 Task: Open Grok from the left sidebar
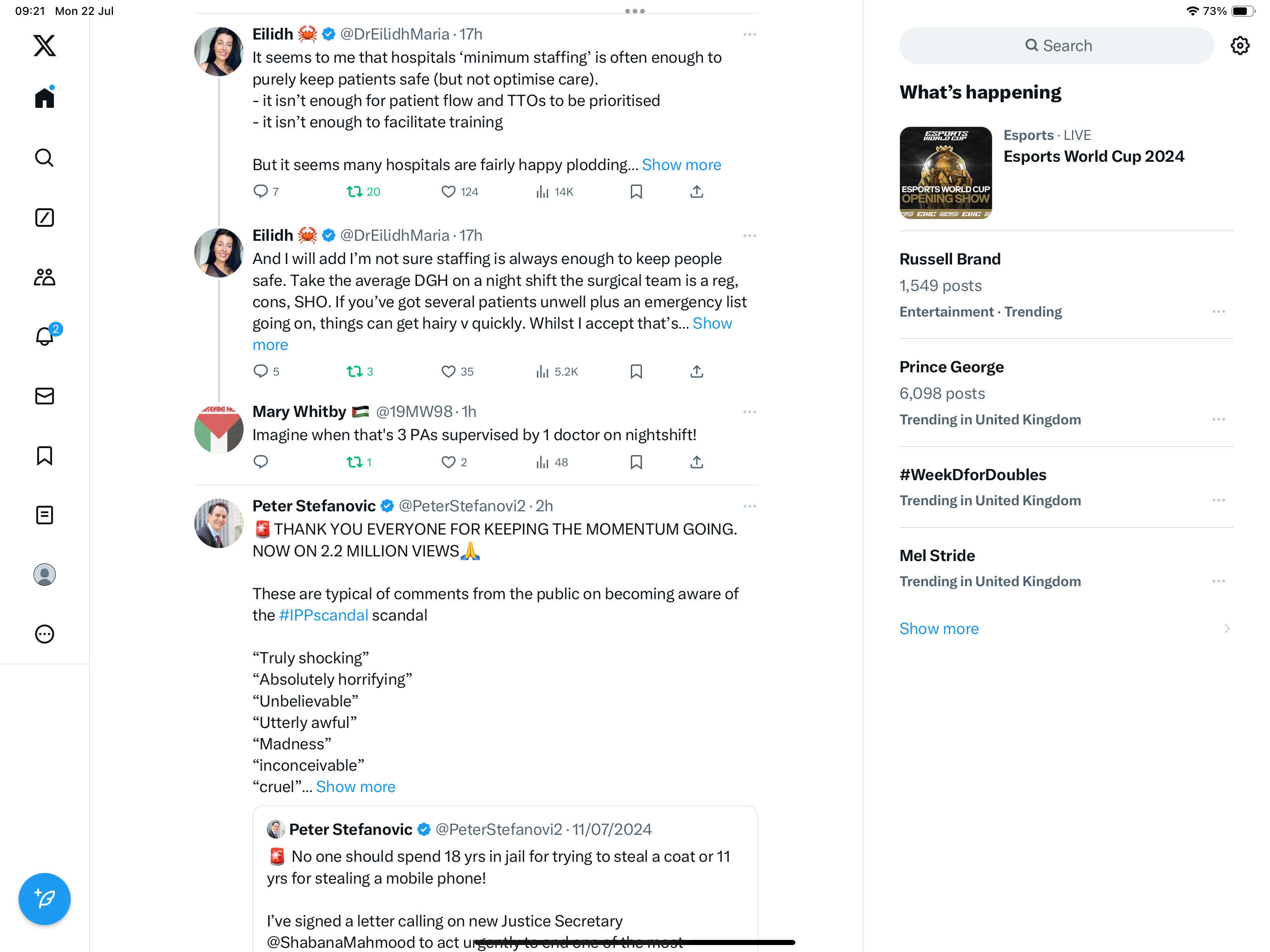[44, 218]
